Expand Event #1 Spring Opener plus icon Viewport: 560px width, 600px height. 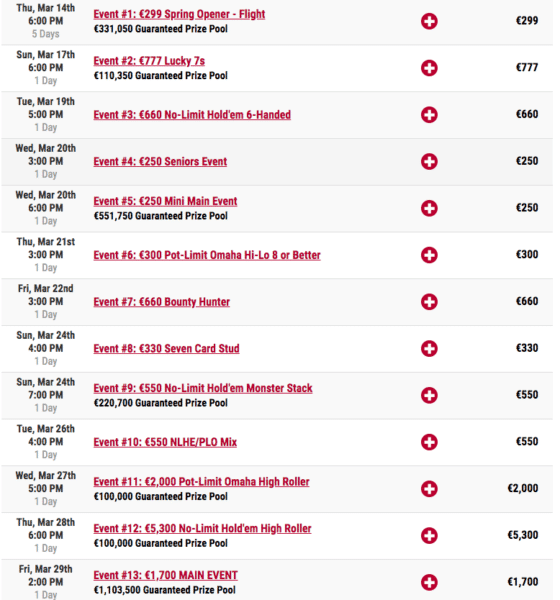(x=429, y=21)
